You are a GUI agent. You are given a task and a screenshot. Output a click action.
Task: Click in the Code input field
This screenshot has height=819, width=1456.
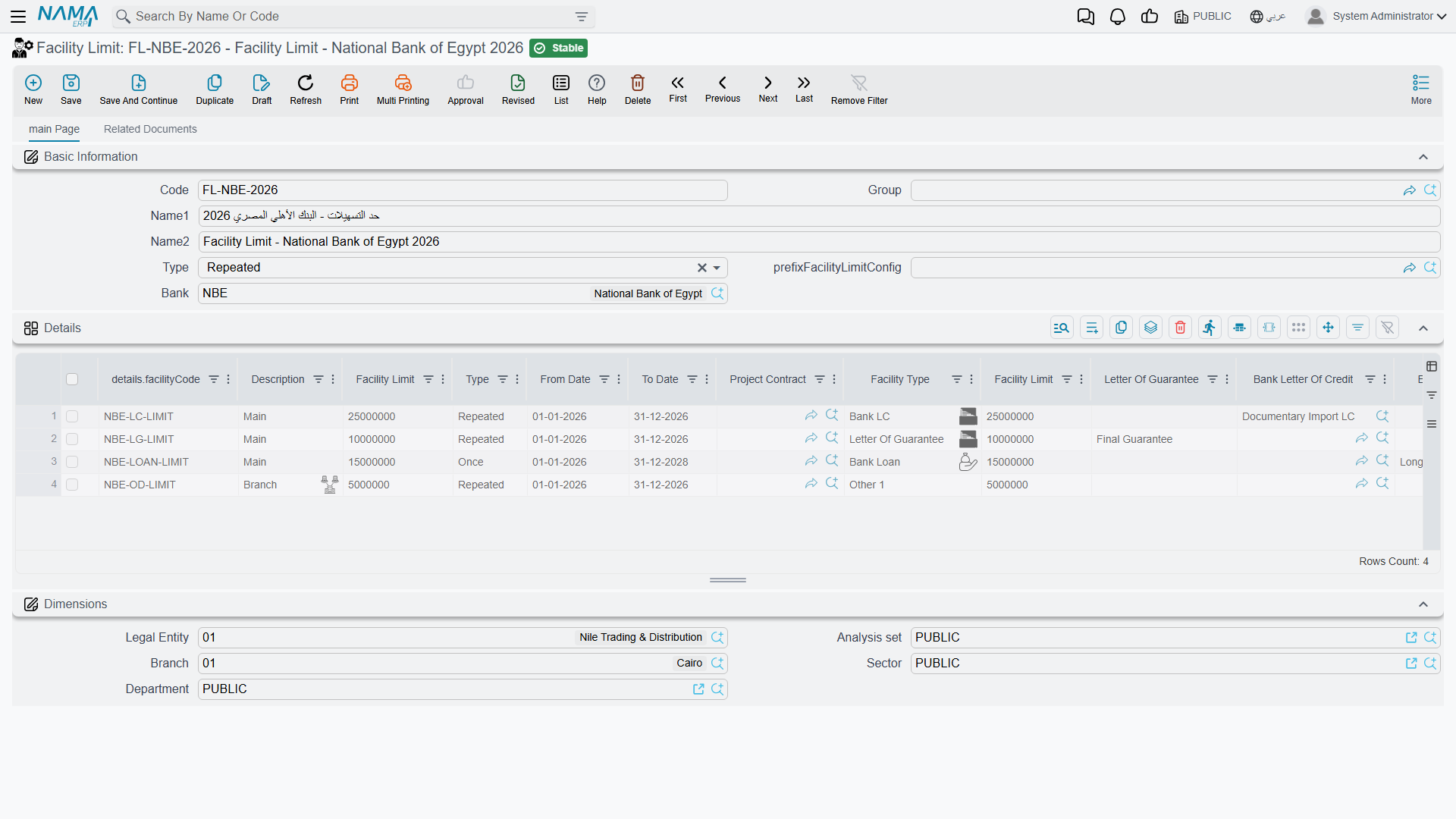[463, 190]
